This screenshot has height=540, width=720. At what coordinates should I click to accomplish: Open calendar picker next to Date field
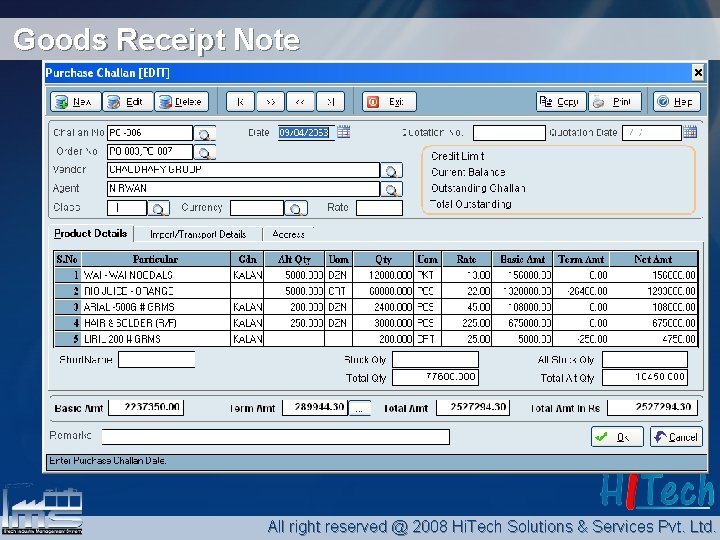(343, 132)
